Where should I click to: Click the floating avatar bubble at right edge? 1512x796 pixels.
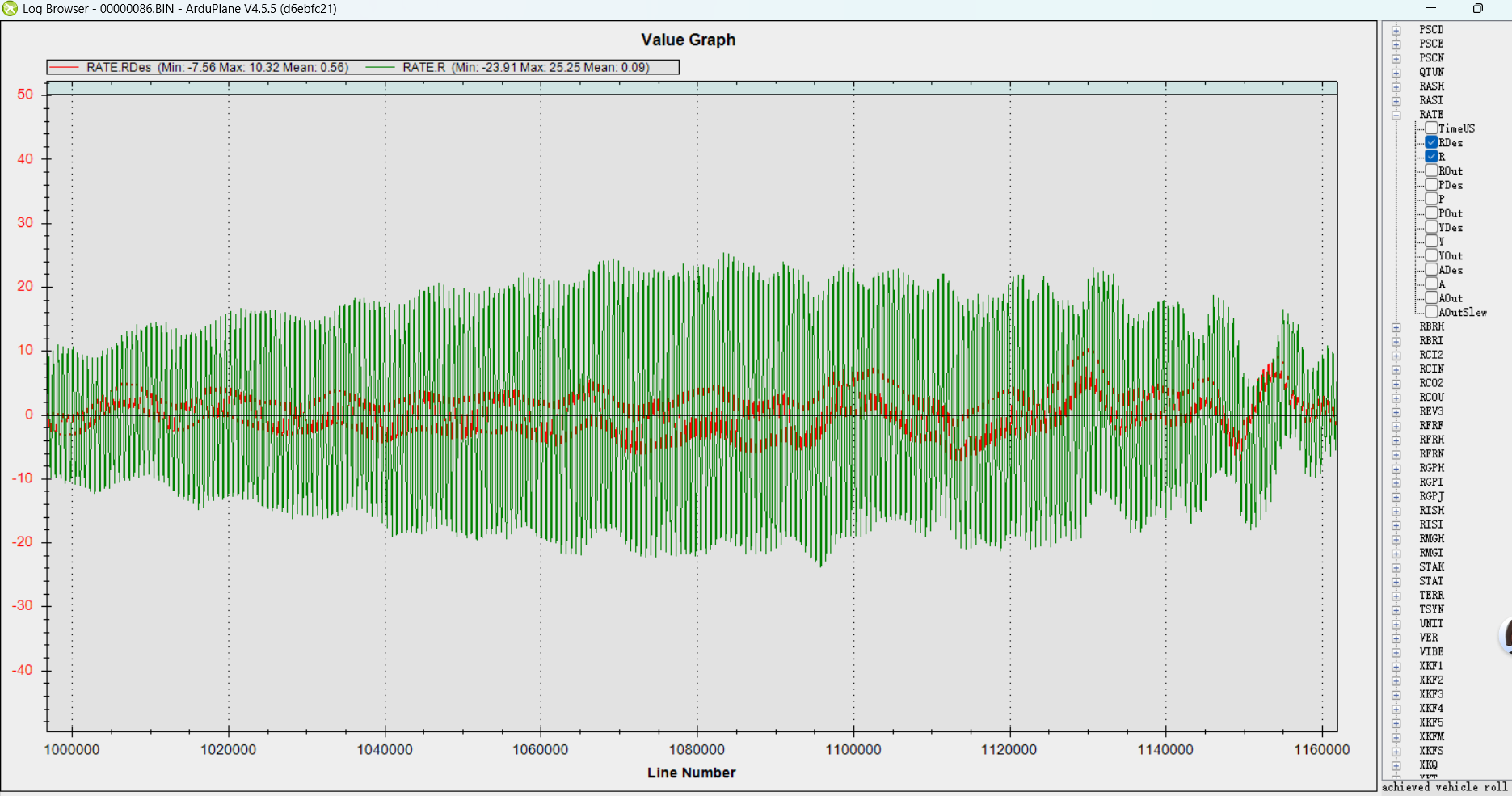pos(1506,635)
